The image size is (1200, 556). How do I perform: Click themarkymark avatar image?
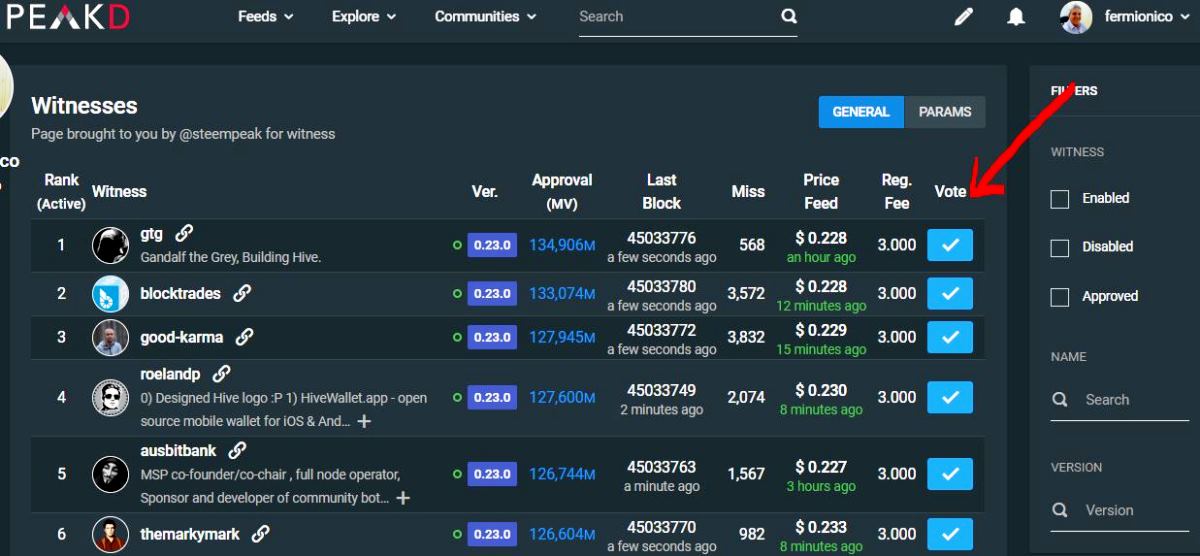(110, 534)
